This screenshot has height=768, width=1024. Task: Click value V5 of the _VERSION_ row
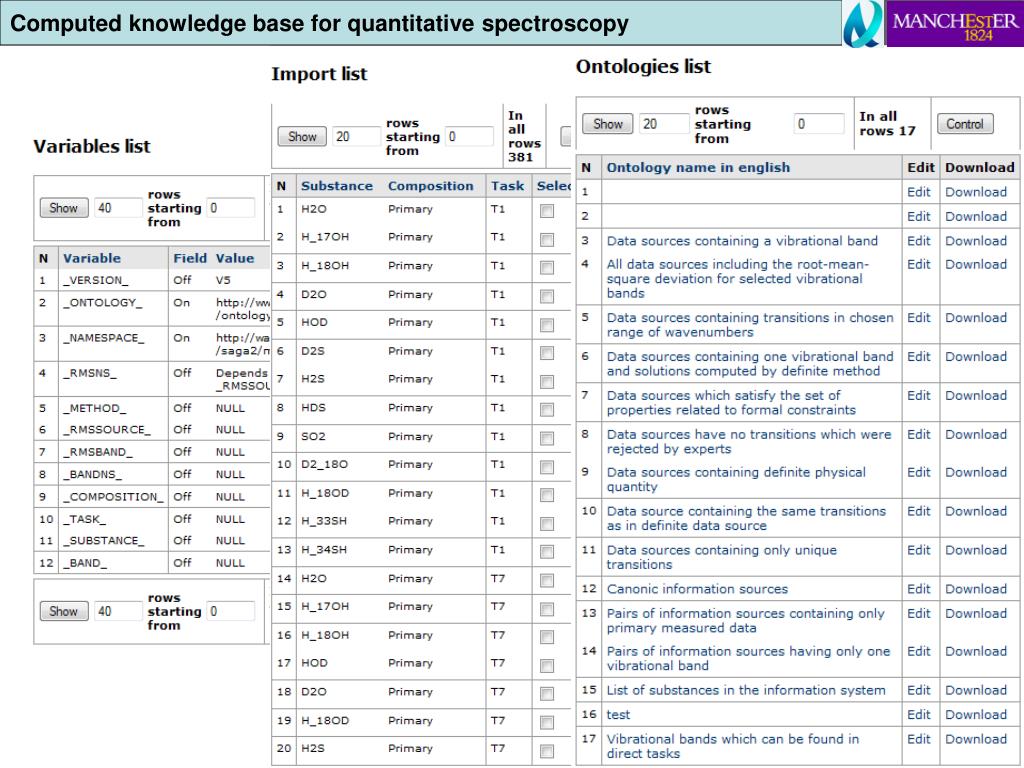pyautogui.click(x=223, y=280)
